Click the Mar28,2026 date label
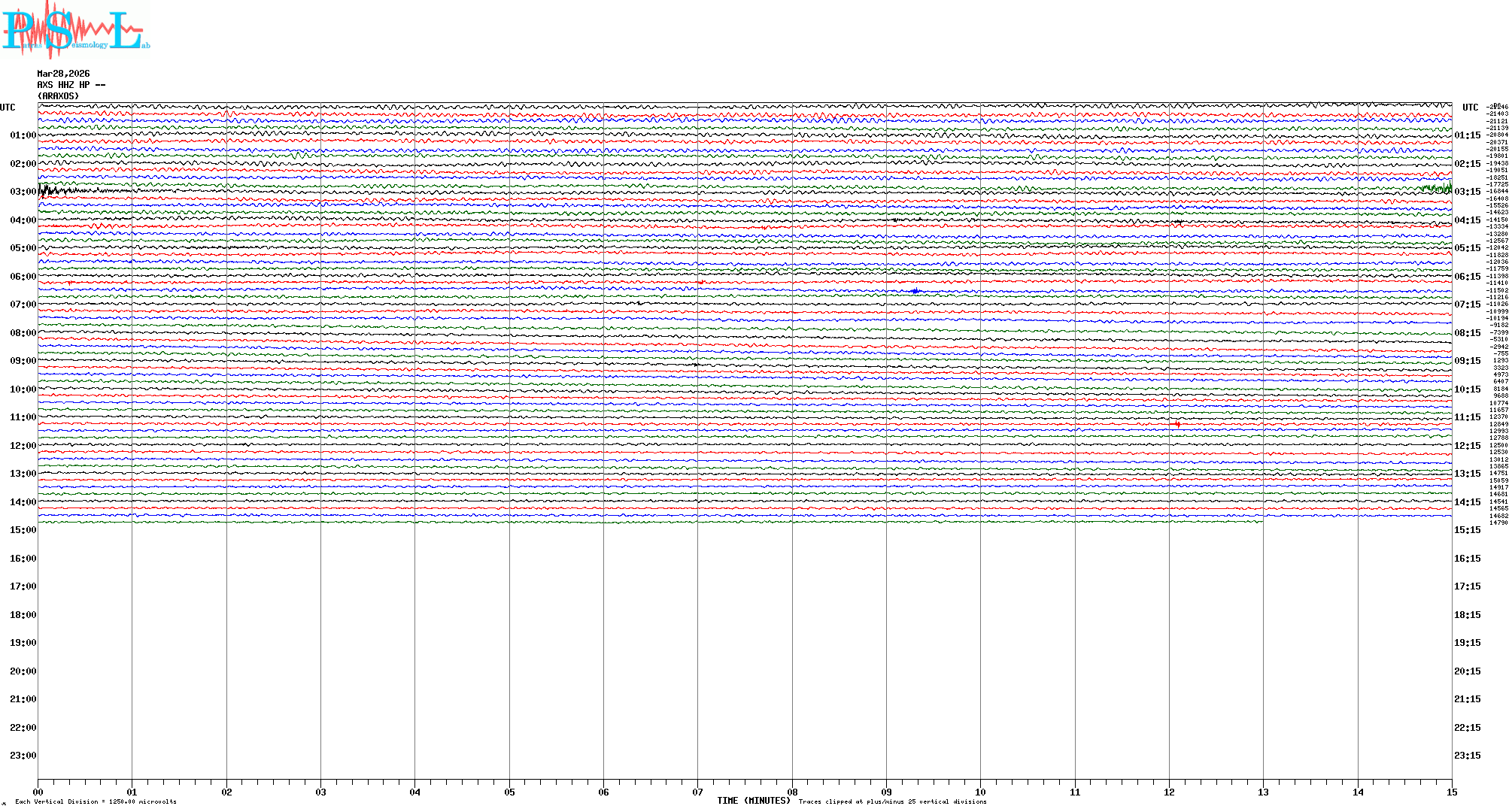The image size is (1512, 812). 63,74
